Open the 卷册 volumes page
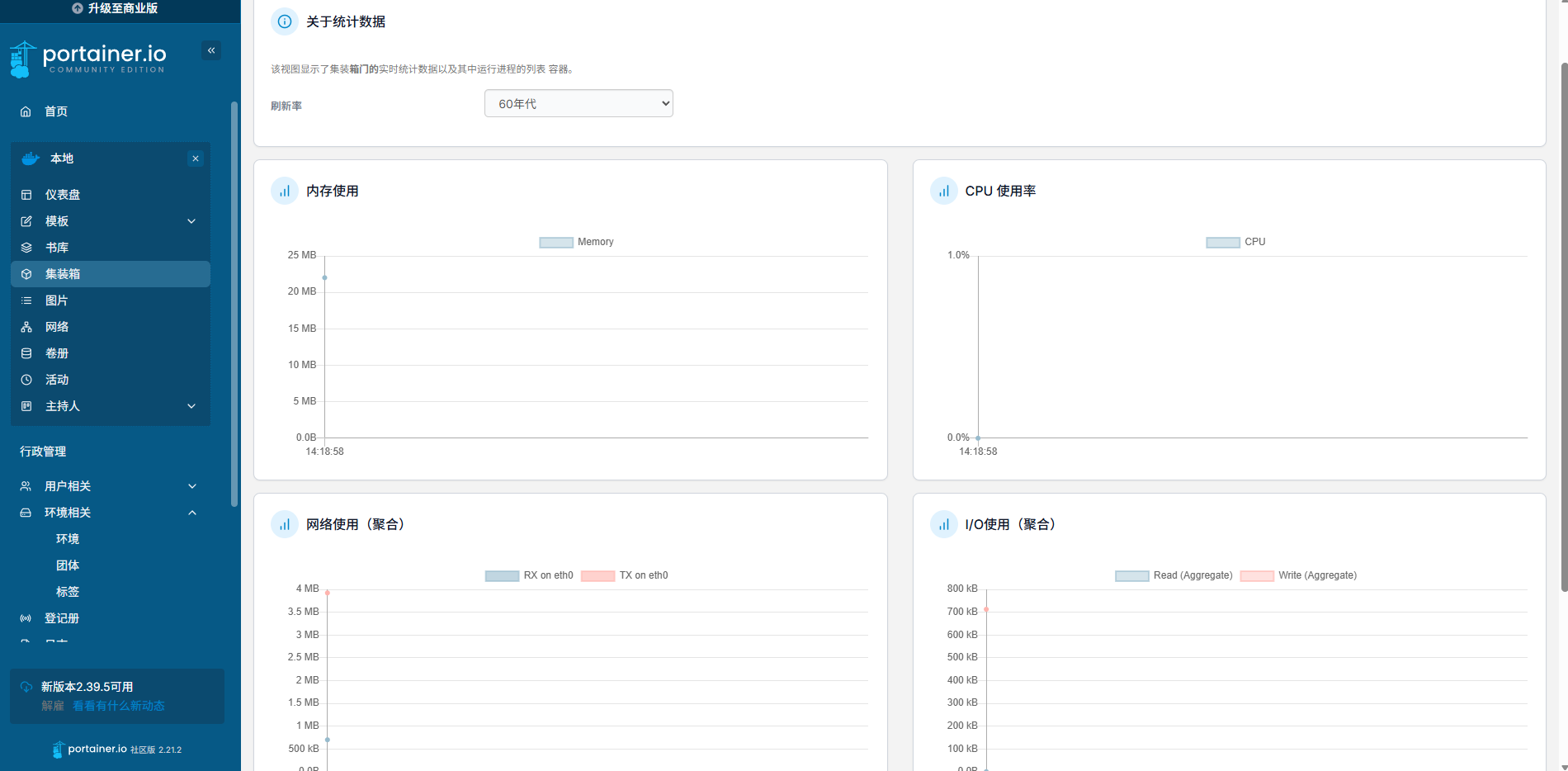The height and width of the screenshot is (771, 1568). tap(57, 353)
